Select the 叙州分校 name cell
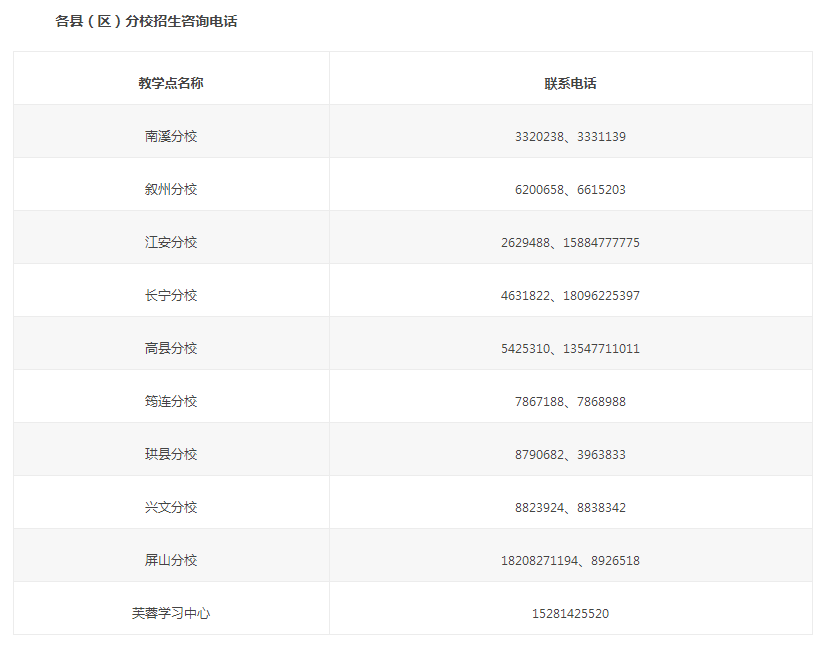 coord(171,189)
